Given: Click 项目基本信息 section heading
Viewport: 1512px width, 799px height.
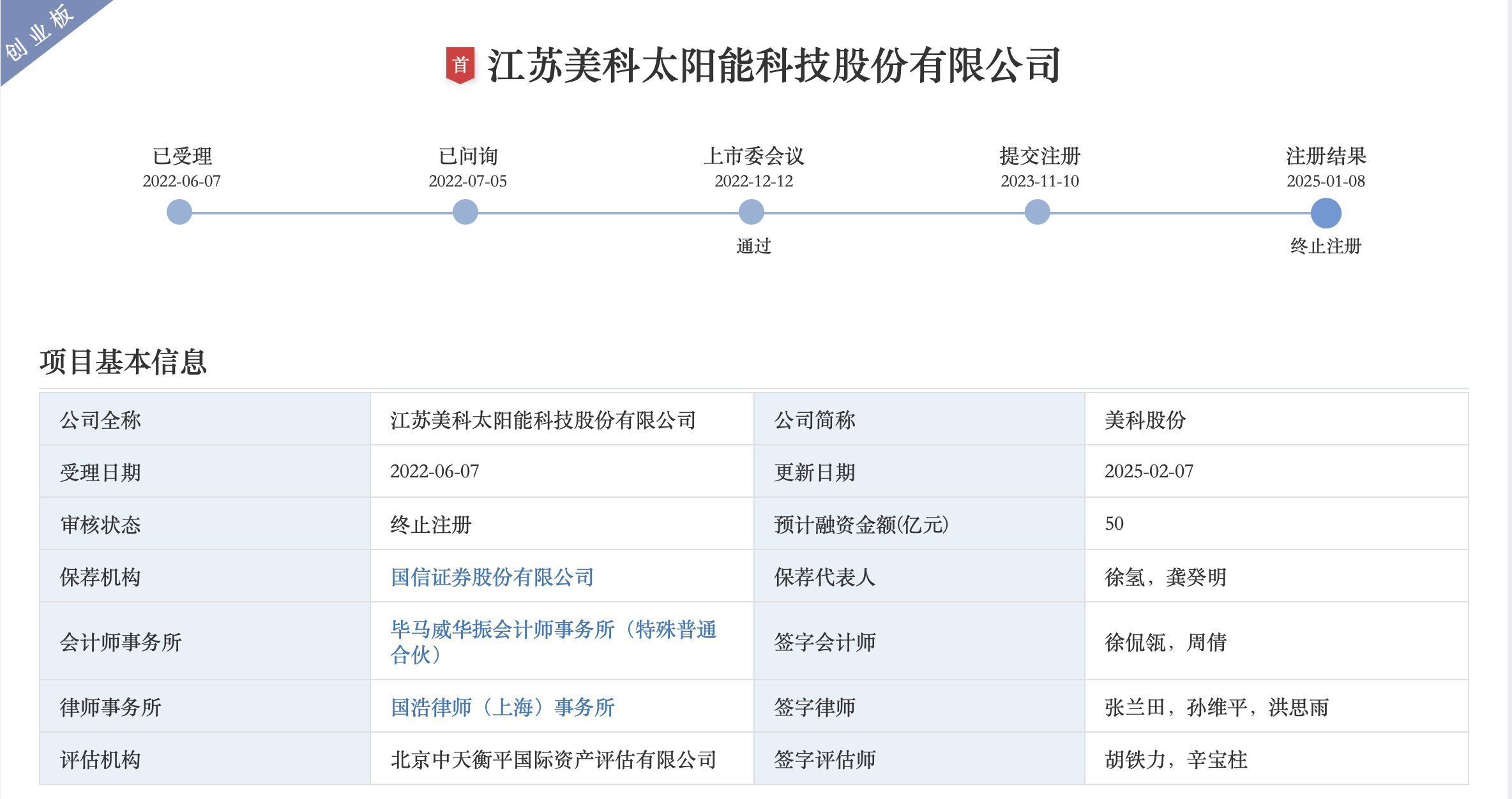Looking at the screenshot, I should [123, 362].
